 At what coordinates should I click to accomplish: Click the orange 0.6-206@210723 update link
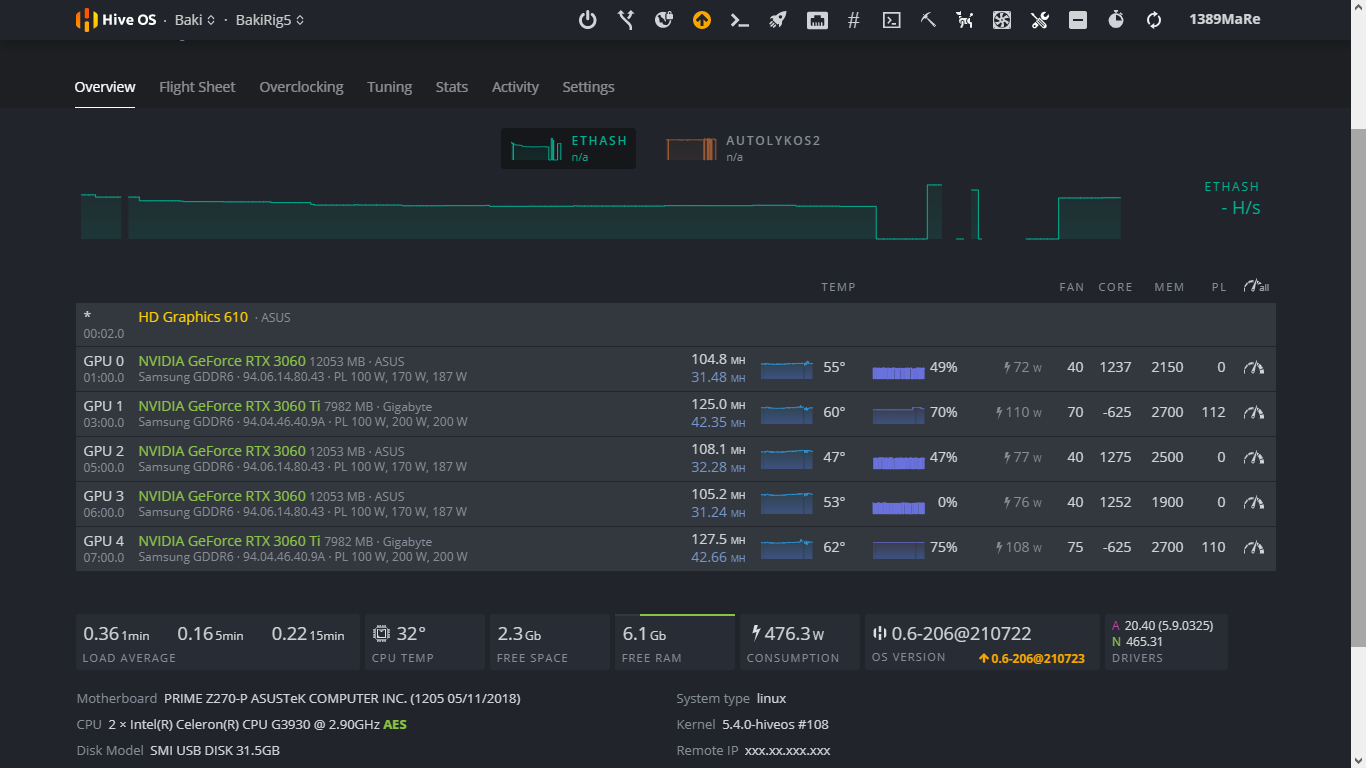point(1031,659)
